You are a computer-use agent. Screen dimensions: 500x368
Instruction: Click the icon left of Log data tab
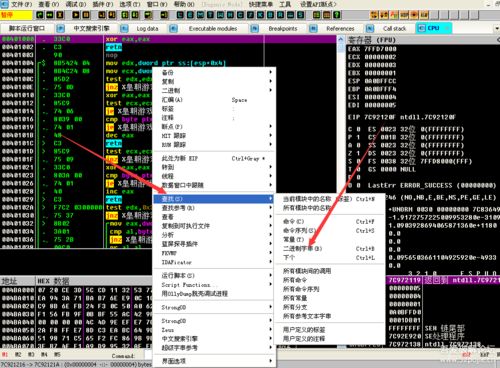point(124,29)
